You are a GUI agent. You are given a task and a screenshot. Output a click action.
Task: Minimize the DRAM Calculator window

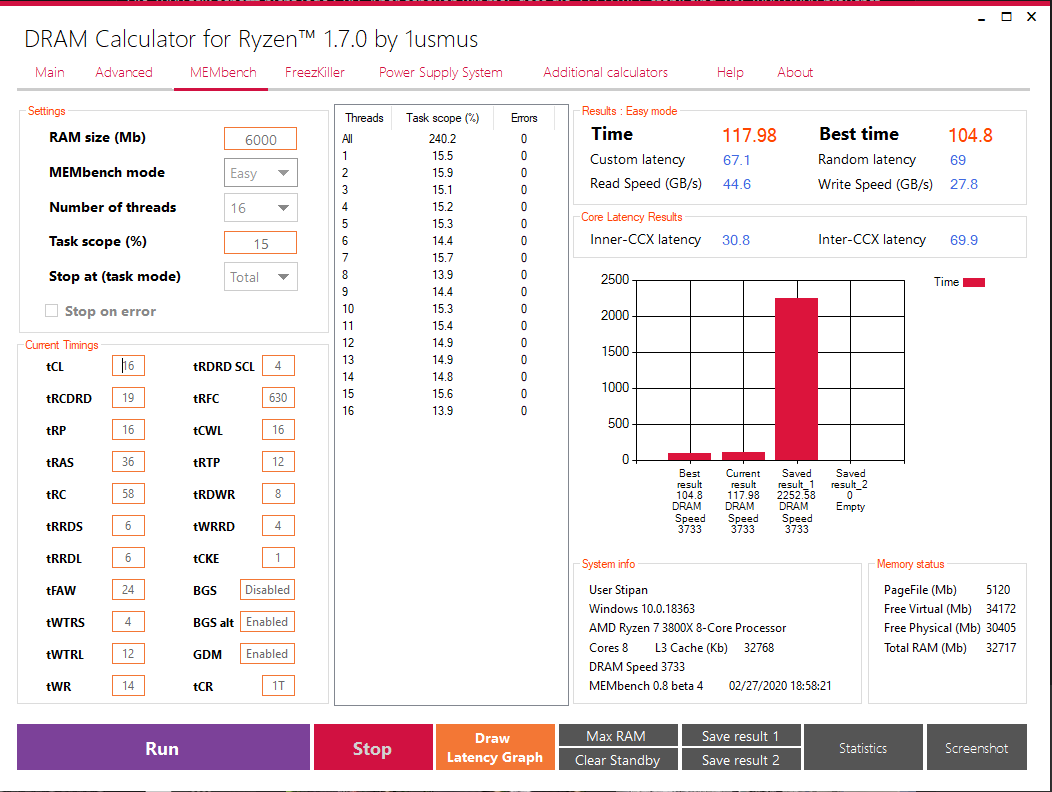pyautogui.click(x=982, y=17)
